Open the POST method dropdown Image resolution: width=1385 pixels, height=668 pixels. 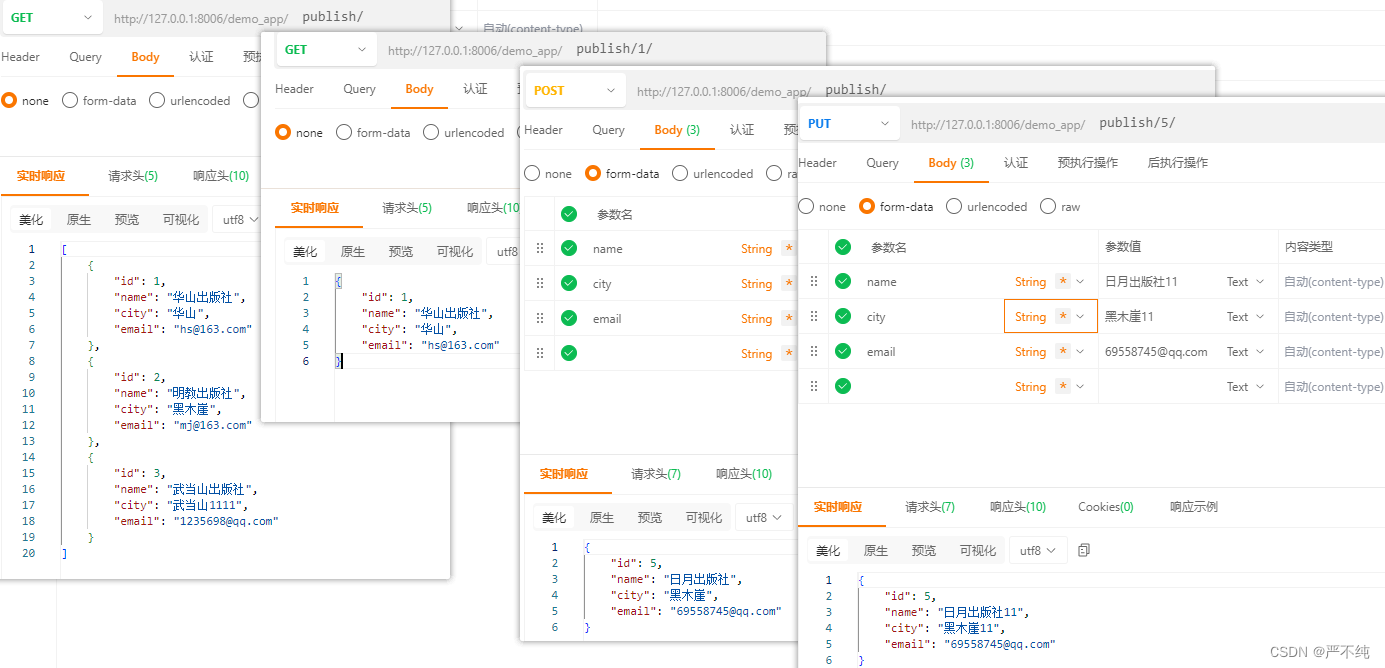click(575, 91)
